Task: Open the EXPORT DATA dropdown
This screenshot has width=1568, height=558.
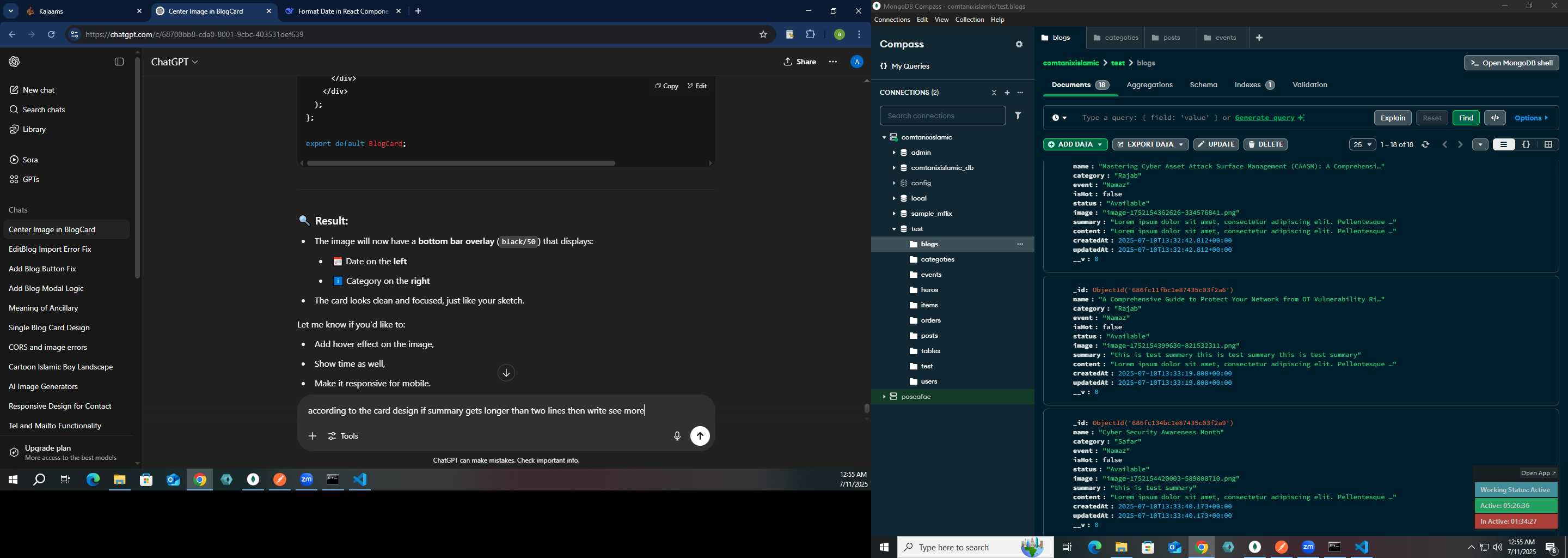Action: click(1150, 145)
